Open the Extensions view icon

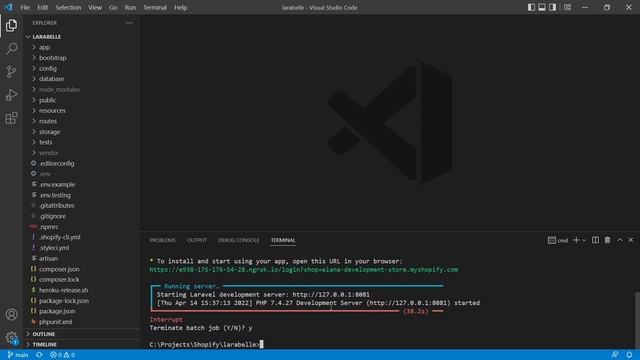(x=11, y=118)
